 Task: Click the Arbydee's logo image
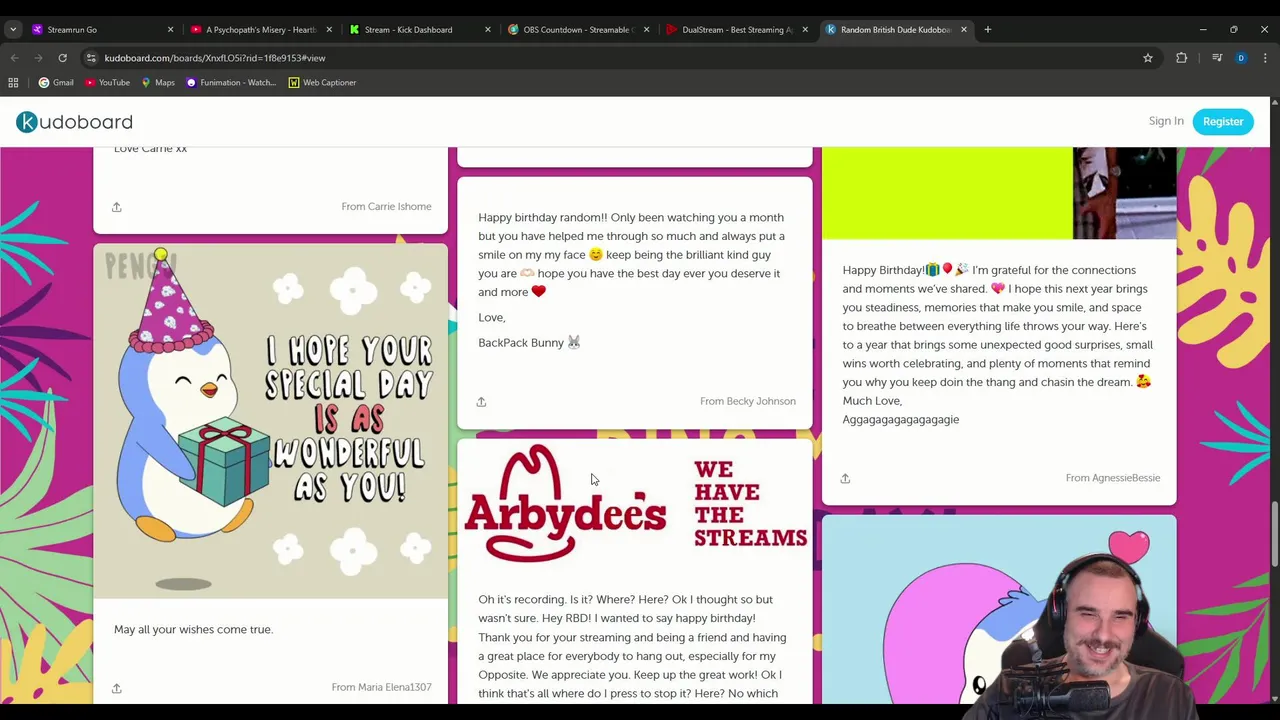pyautogui.click(x=565, y=505)
